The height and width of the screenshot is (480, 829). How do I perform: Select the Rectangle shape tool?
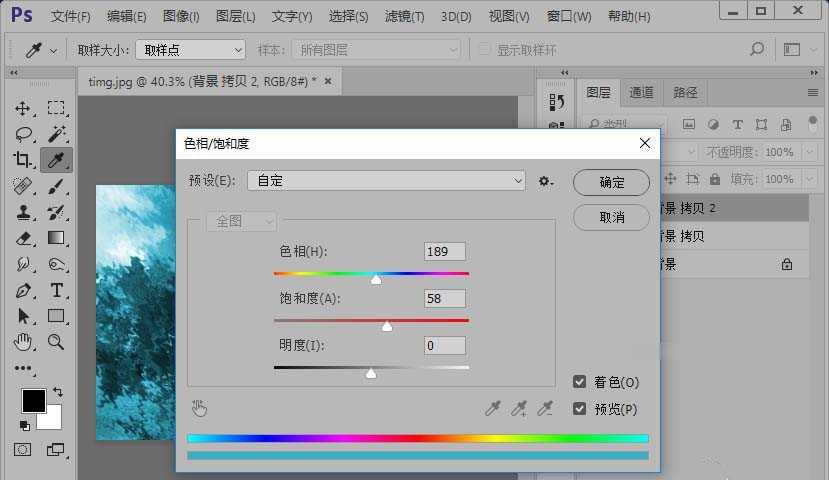[x=56, y=316]
